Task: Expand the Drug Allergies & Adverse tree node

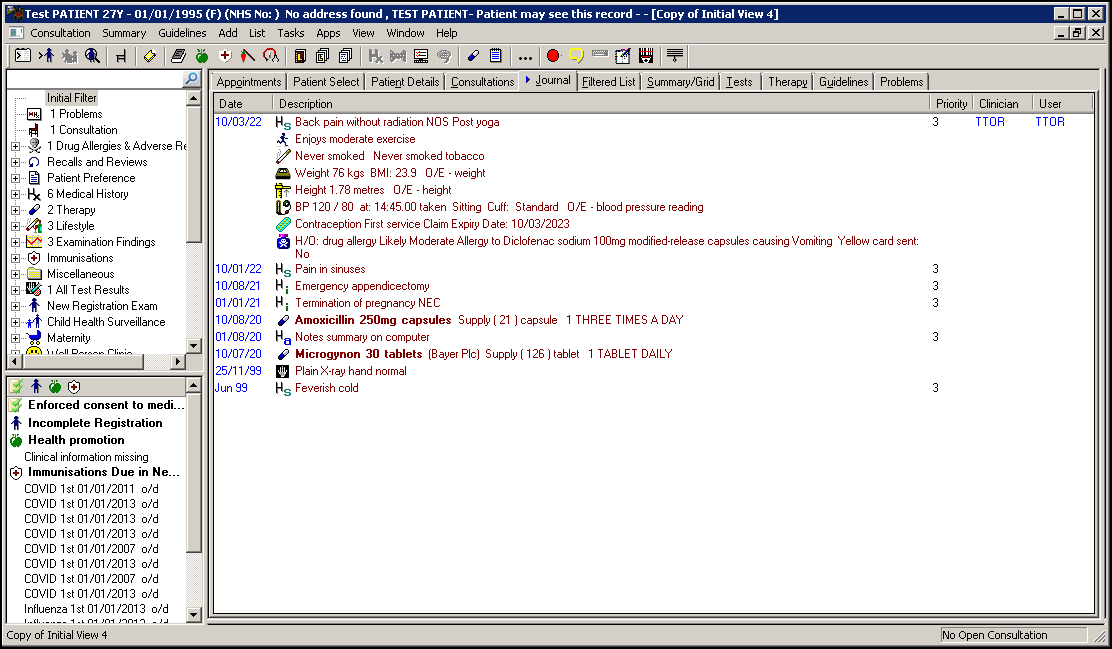Action: [x=15, y=146]
